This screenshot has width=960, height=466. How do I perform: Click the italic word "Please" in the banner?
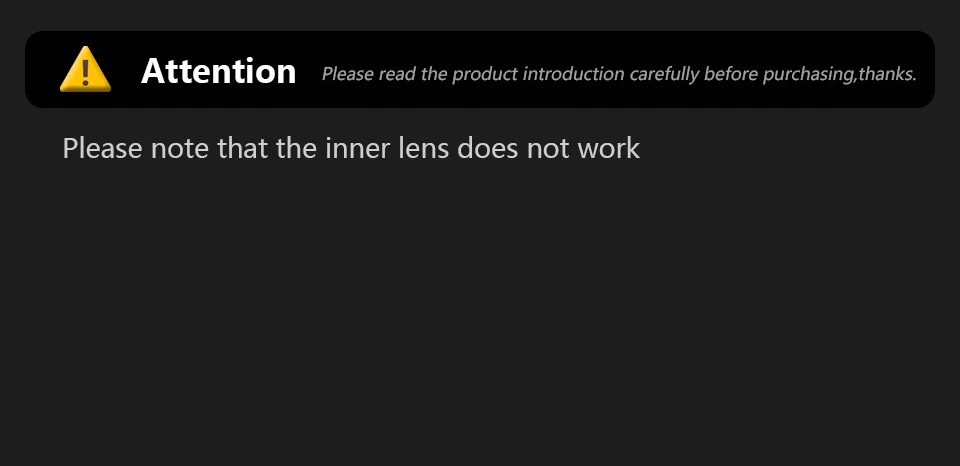coord(347,74)
